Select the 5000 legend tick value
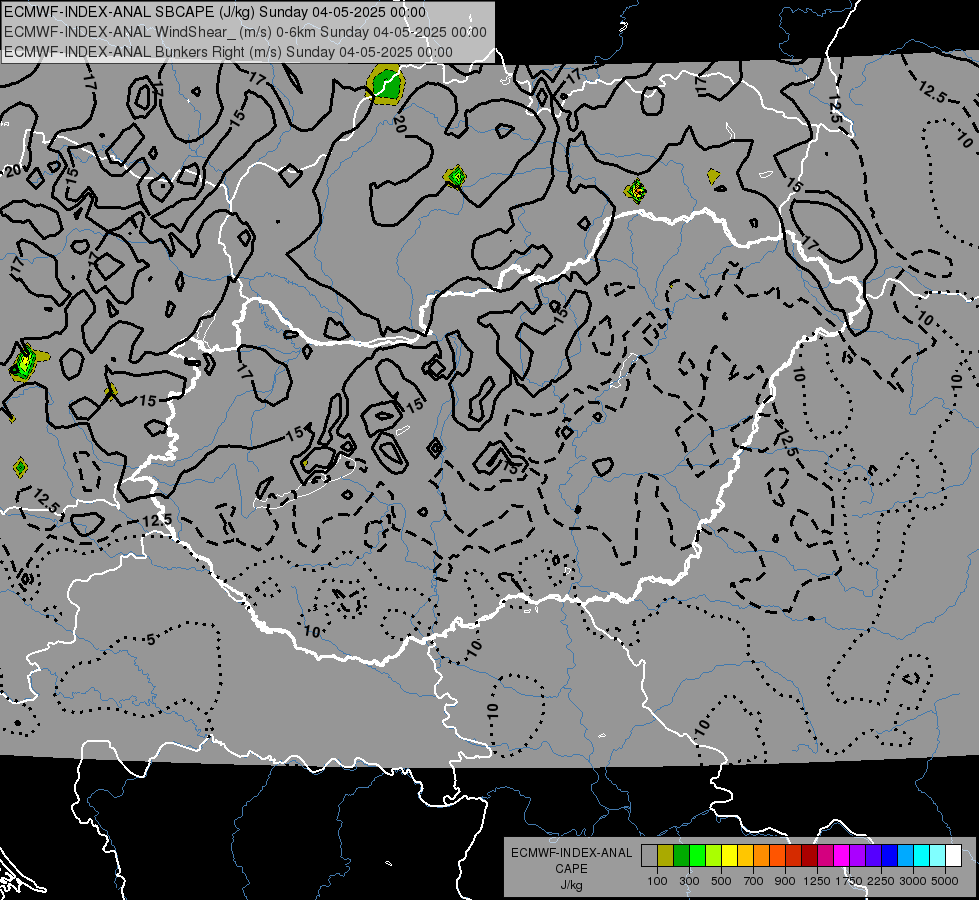 click(945, 881)
